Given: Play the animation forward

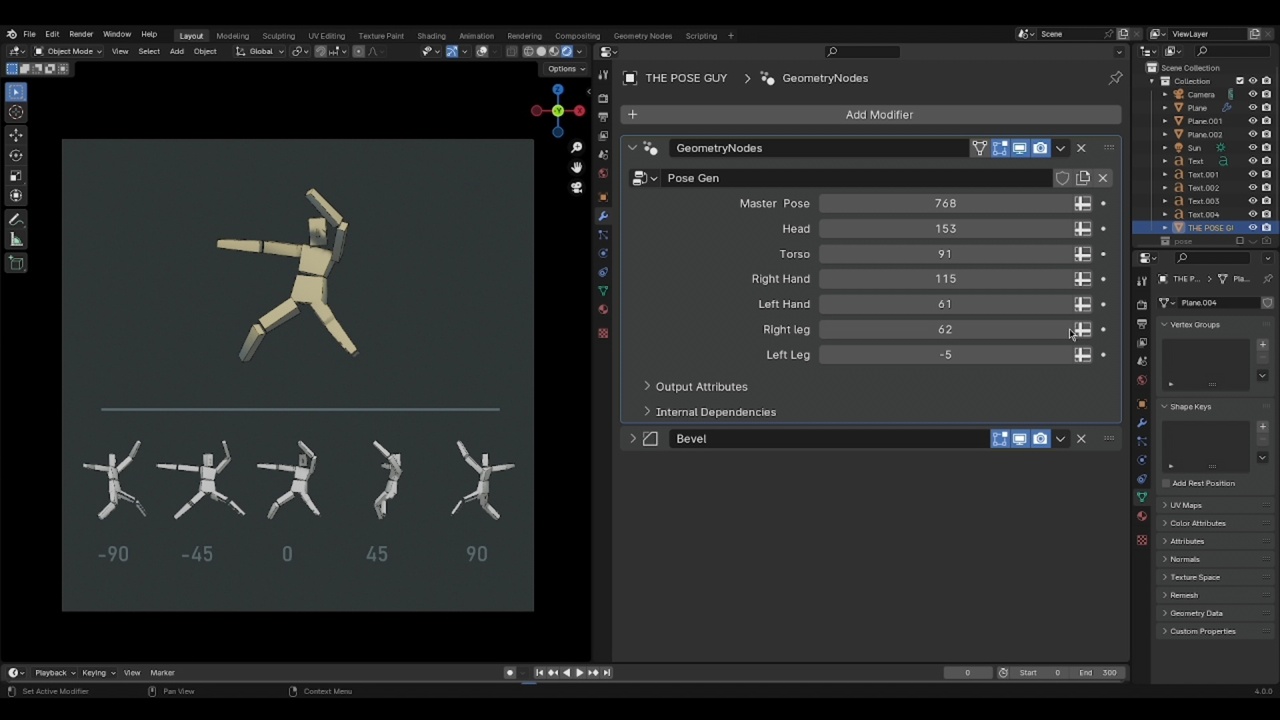Looking at the screenshot, I should (579, 673).
